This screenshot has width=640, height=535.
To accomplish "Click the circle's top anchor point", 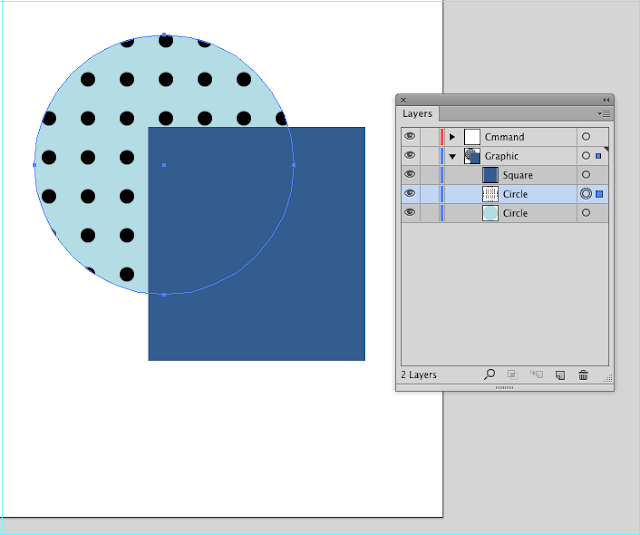I will (164, 35).
